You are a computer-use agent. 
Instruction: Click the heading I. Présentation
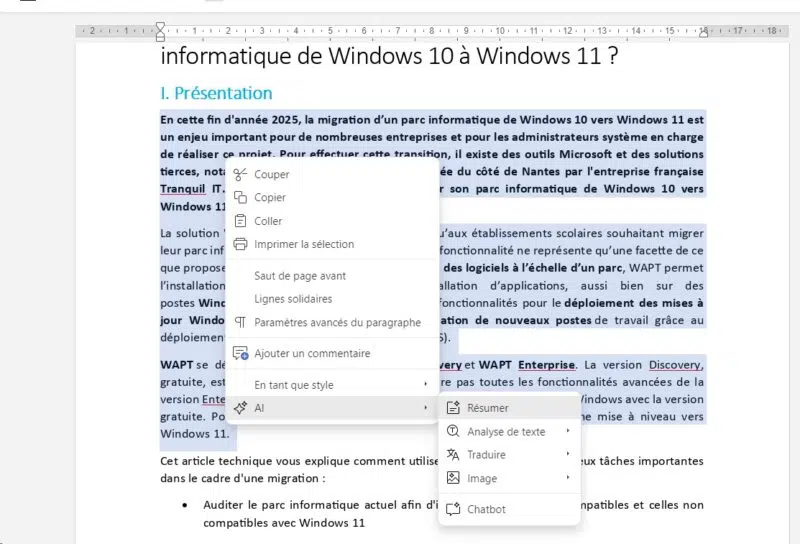[x=216, y=93]
